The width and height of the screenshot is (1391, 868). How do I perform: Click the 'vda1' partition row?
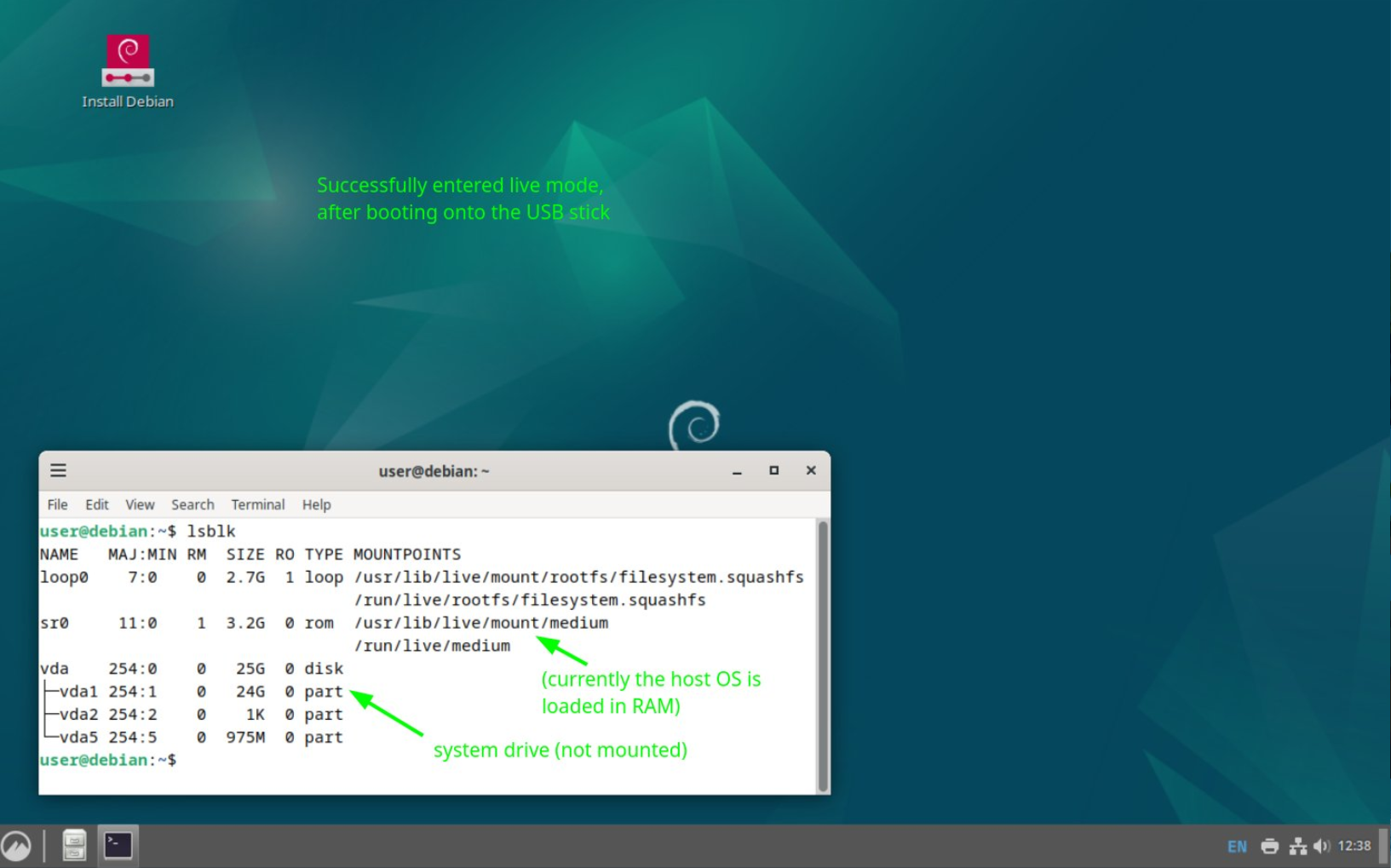pos(192,692)
